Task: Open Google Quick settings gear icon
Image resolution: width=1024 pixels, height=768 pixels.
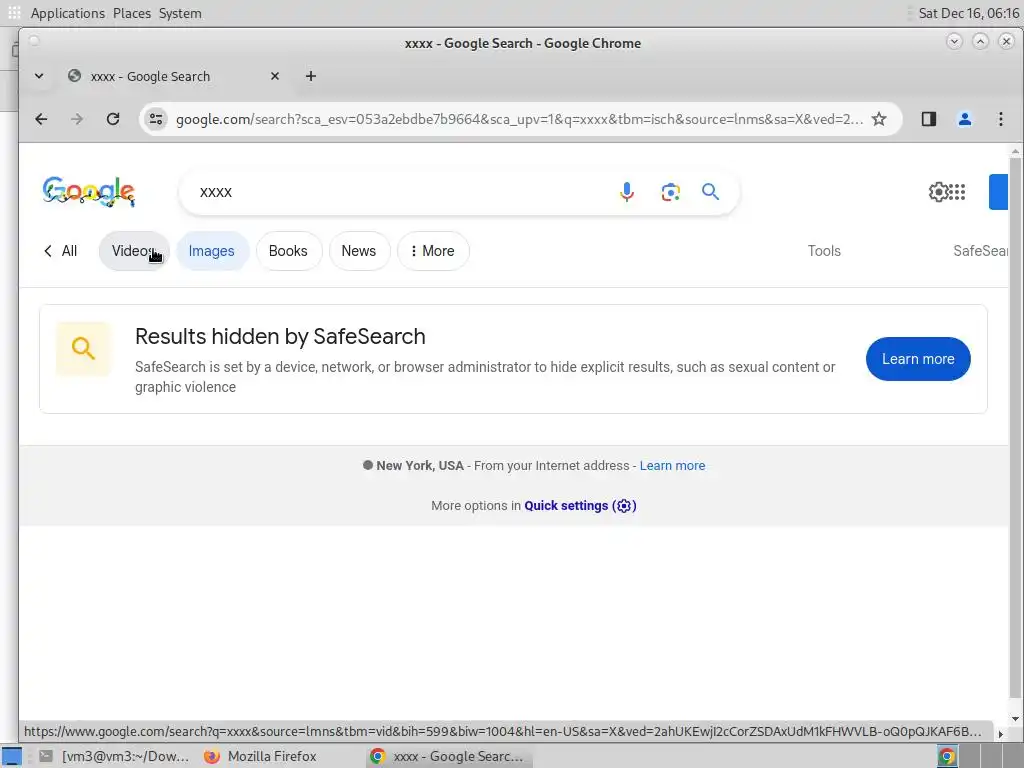Action: pos(938,192)
